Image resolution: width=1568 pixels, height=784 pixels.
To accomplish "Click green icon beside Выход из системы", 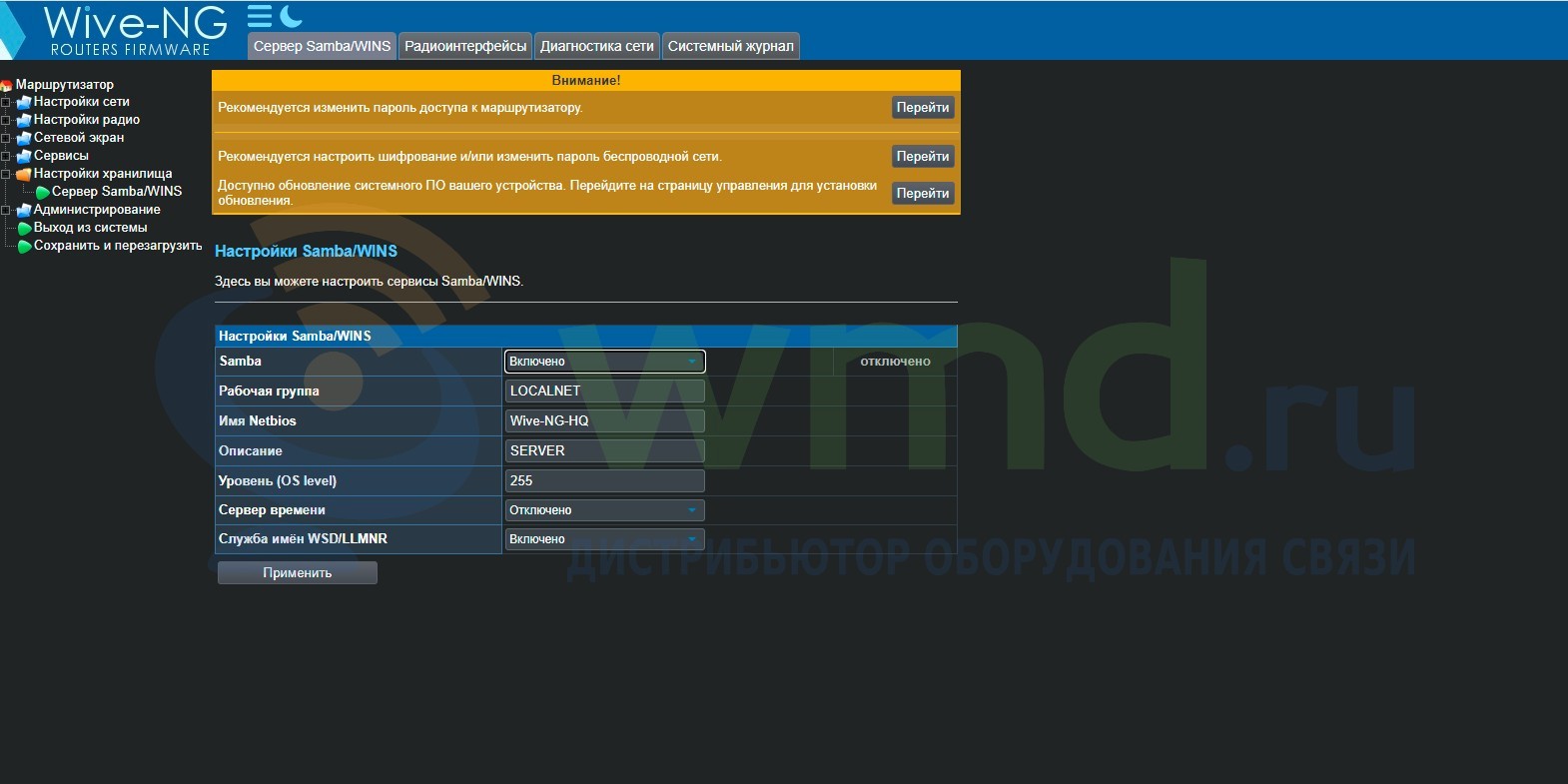I will pyautogui.click(x=25, y=228).
